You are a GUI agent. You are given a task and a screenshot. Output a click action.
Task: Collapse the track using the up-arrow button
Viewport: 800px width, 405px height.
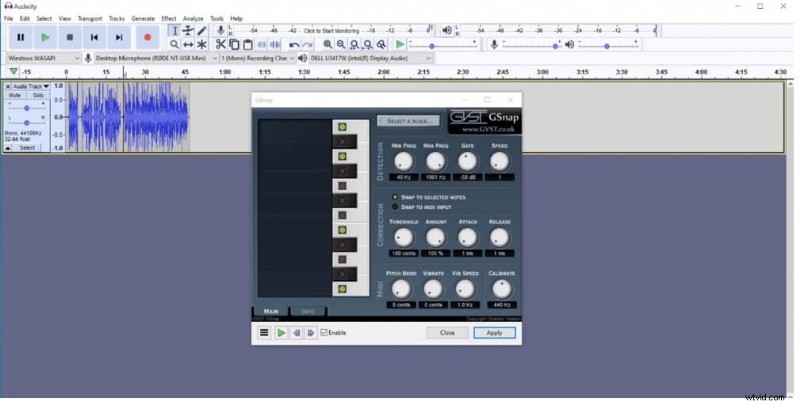[x=8, y=148]
